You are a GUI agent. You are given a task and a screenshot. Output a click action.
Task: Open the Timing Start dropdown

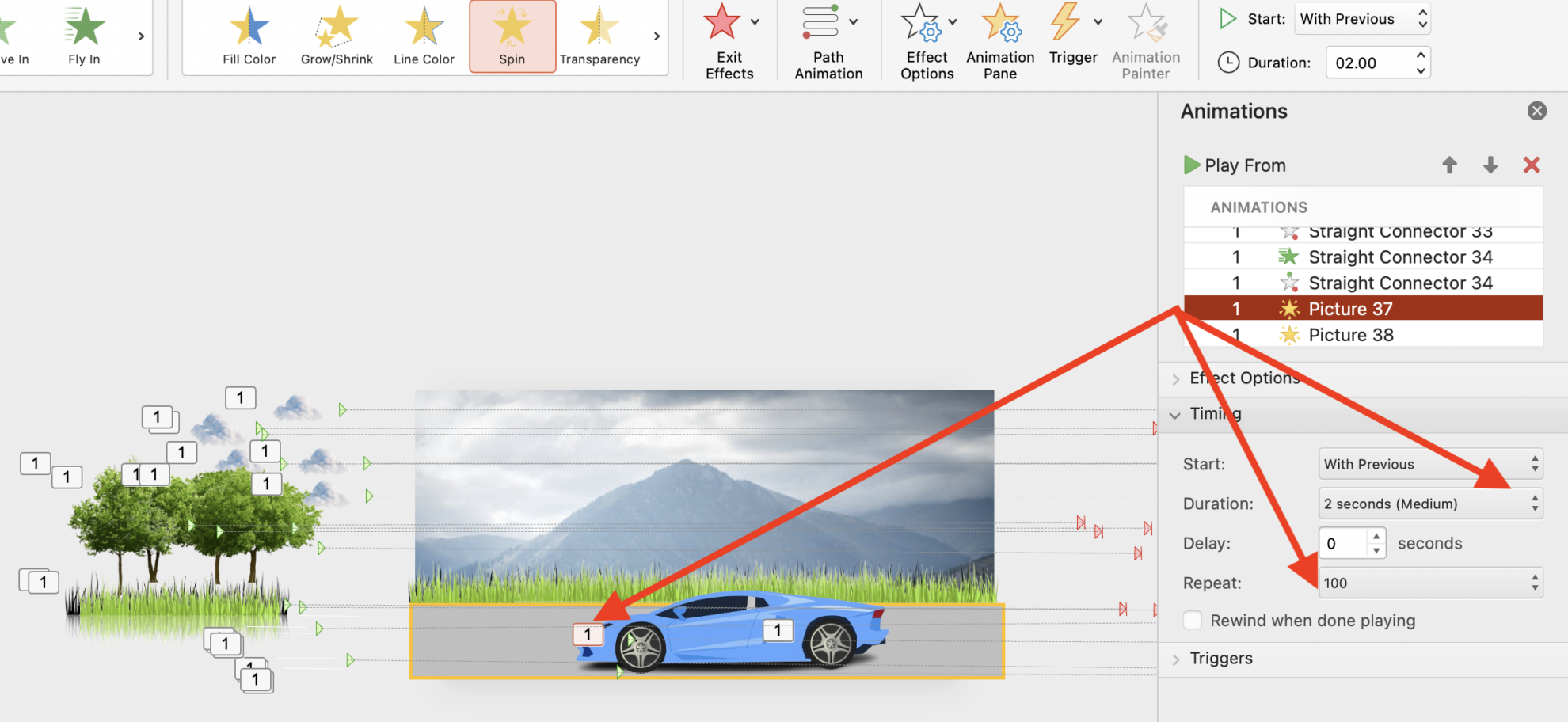[x=1430, y=464]
